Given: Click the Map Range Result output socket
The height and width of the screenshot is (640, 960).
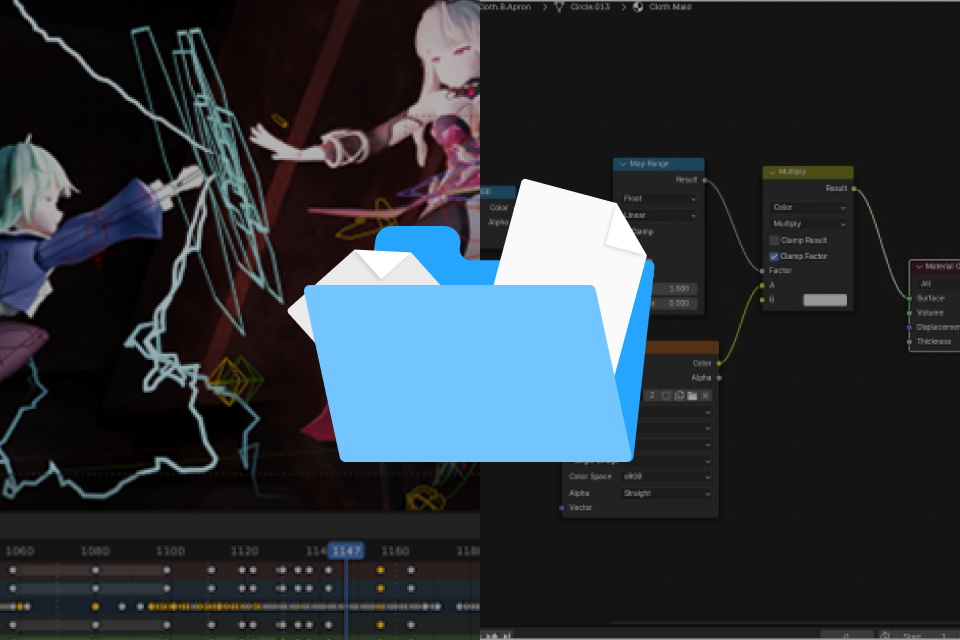Looking at the screenshot, I should point(705,180).
